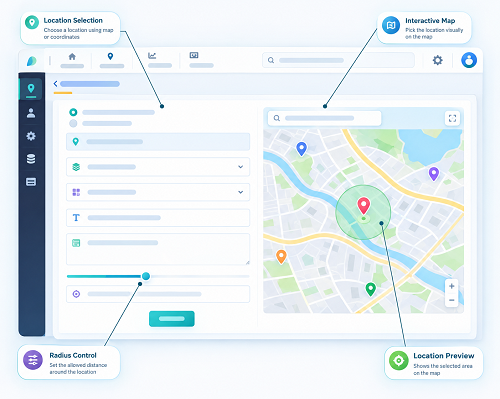Click the teal submit button
This screenshot has height=399, width=500.
[172, 319]
